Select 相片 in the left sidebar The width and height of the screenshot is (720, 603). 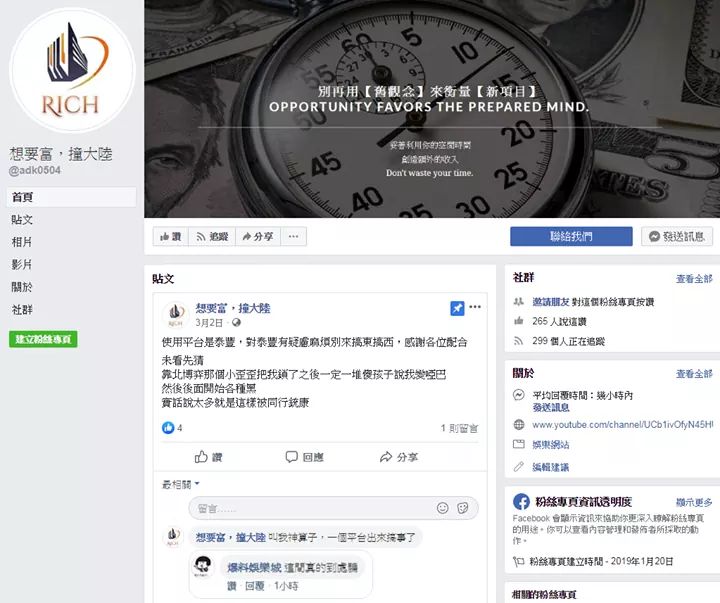pos(22,242)
